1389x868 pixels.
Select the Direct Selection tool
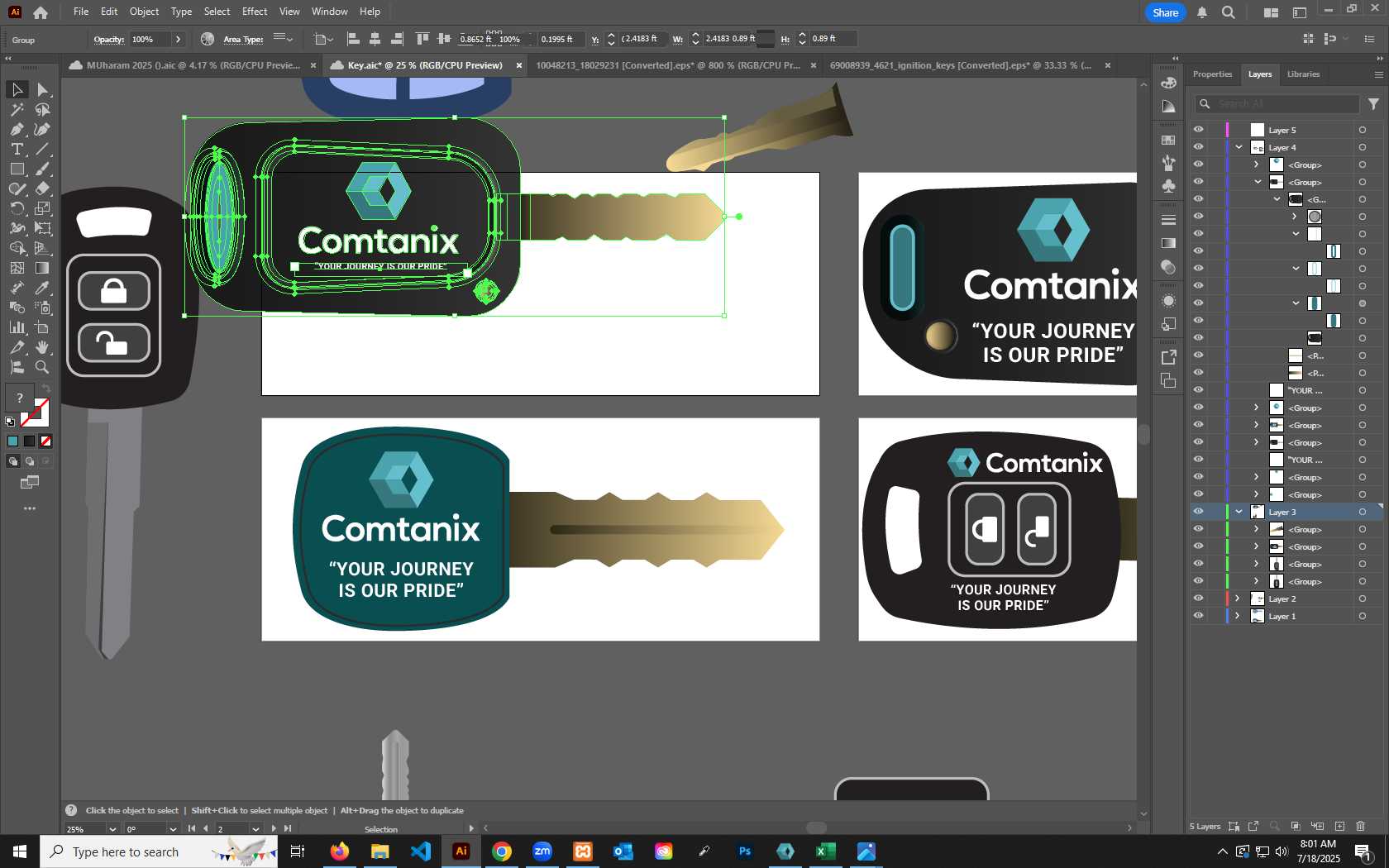tap(43, 89)
